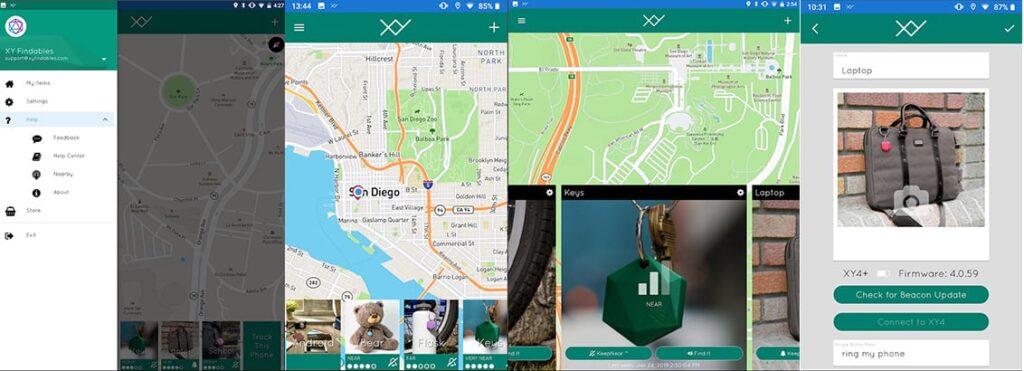
Task: Open the gear settings on the partial left card
Action: (550, 193)
